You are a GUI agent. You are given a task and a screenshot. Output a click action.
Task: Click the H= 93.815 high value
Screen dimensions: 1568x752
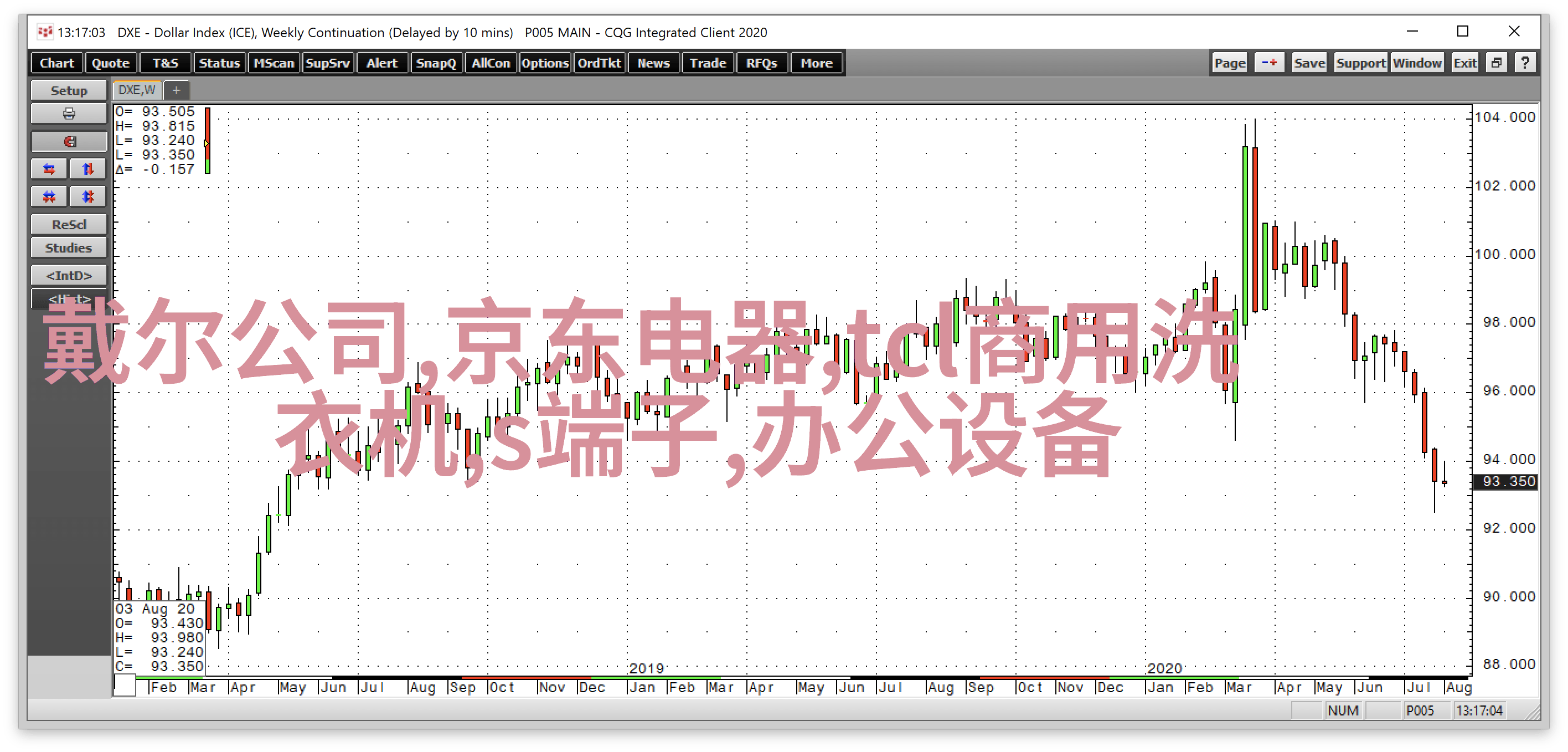pos(155,126)
